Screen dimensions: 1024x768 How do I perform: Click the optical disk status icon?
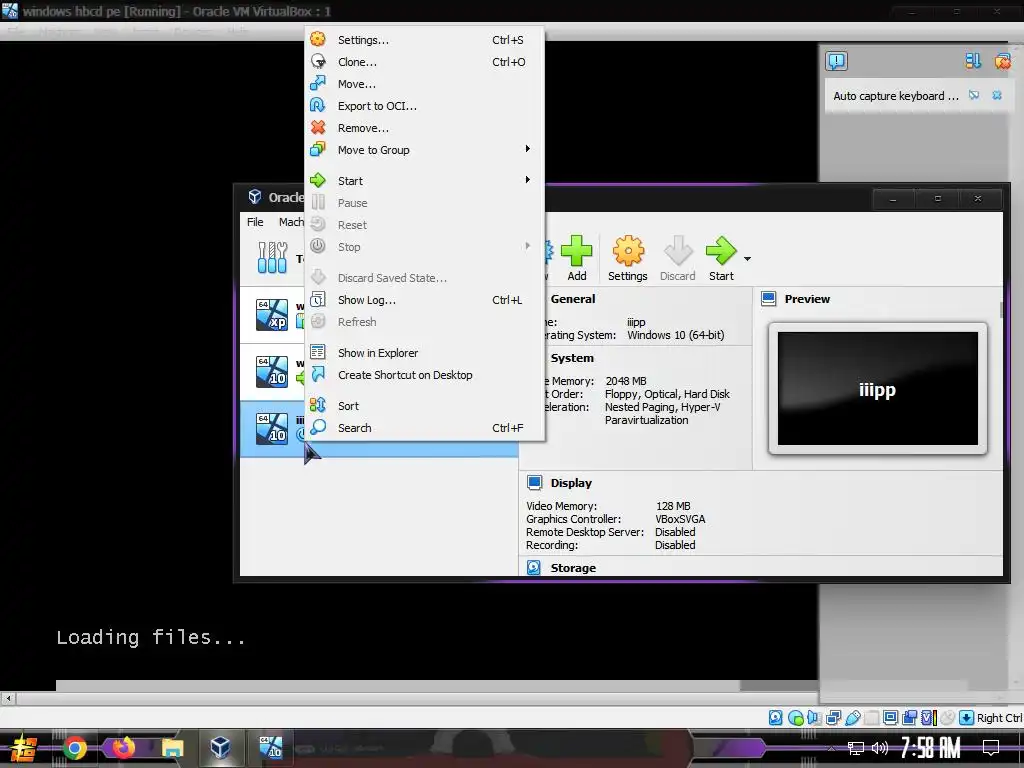[795, 718]
